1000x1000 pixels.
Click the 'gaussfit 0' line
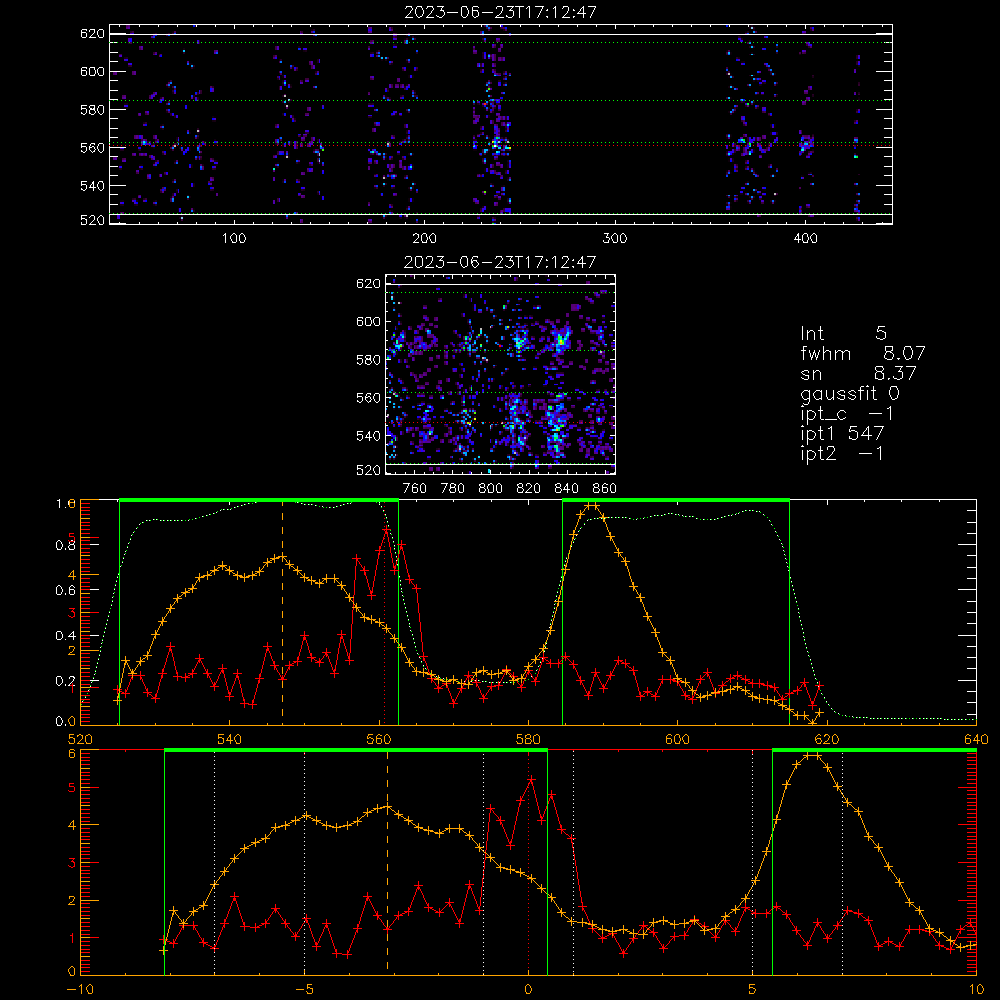(x=850, y=393)
